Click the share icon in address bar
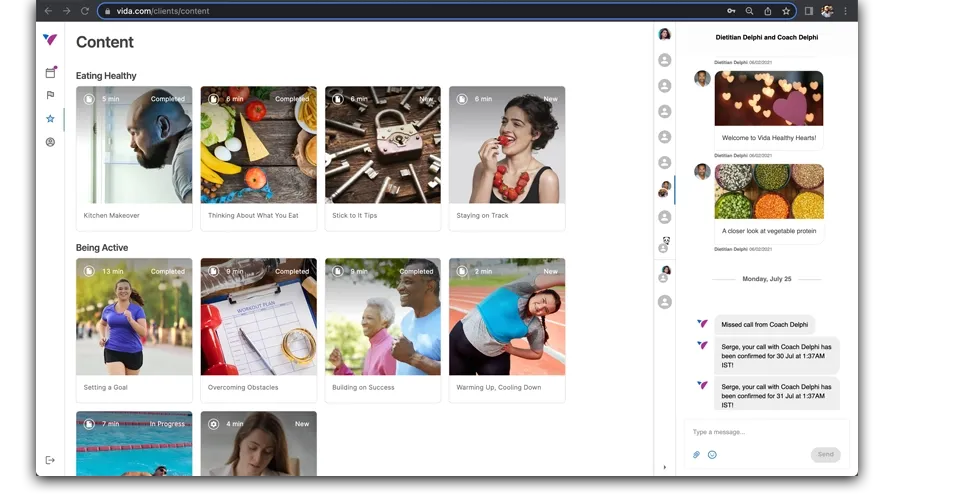 coord(768,11)
